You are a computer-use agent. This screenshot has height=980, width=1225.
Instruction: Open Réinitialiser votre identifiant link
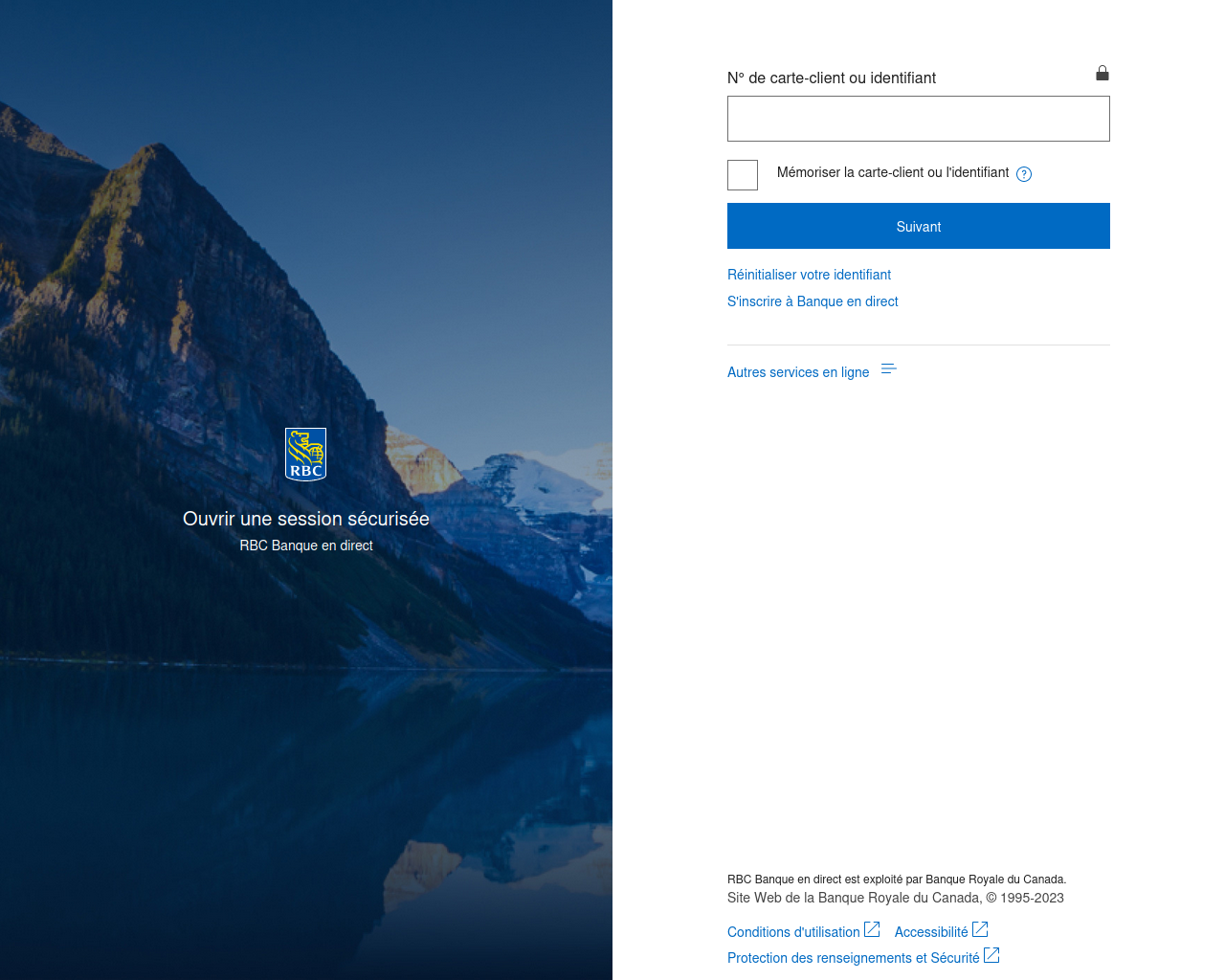[809, 275]
